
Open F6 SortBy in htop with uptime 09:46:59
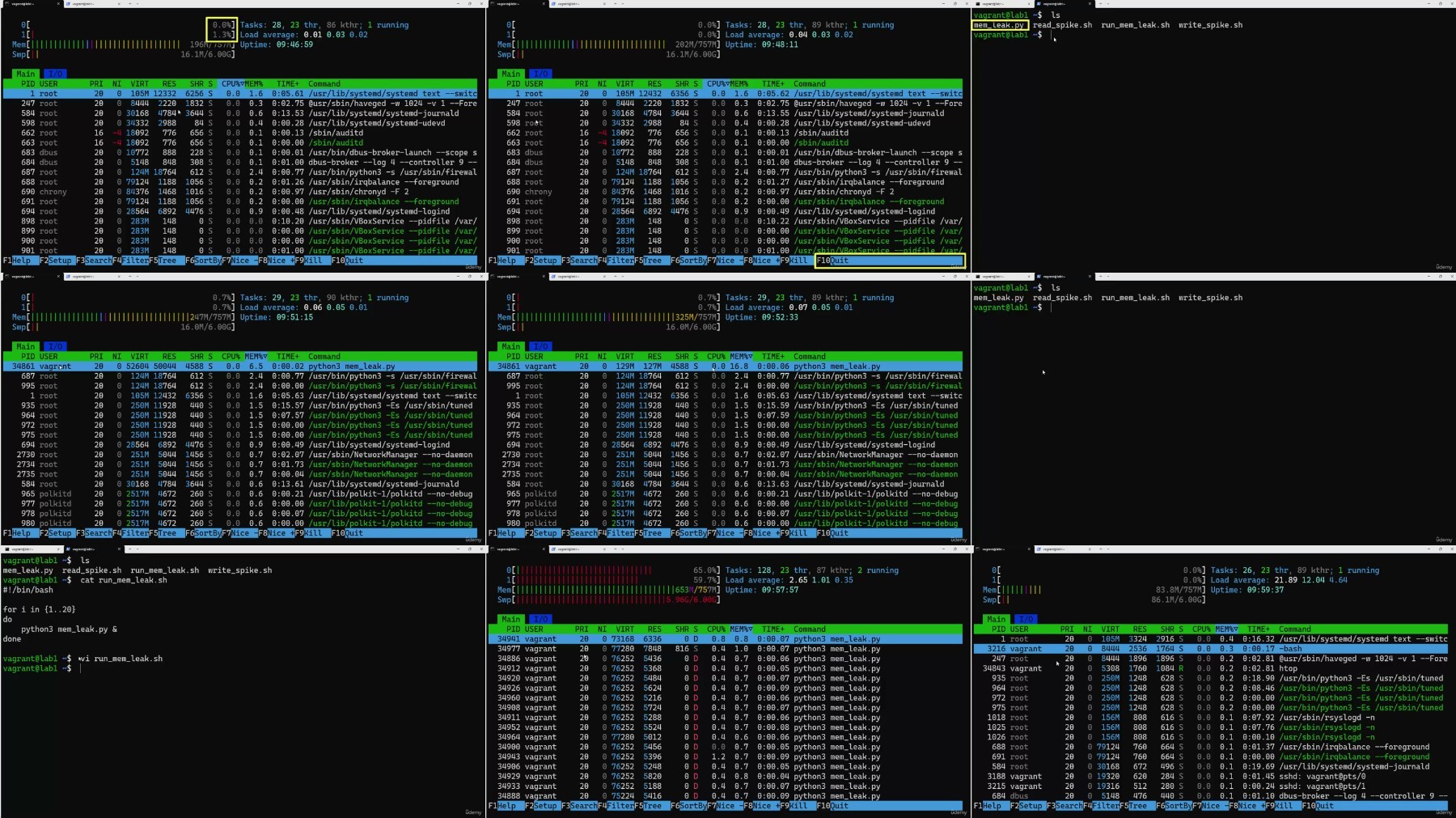coord(203,261)
